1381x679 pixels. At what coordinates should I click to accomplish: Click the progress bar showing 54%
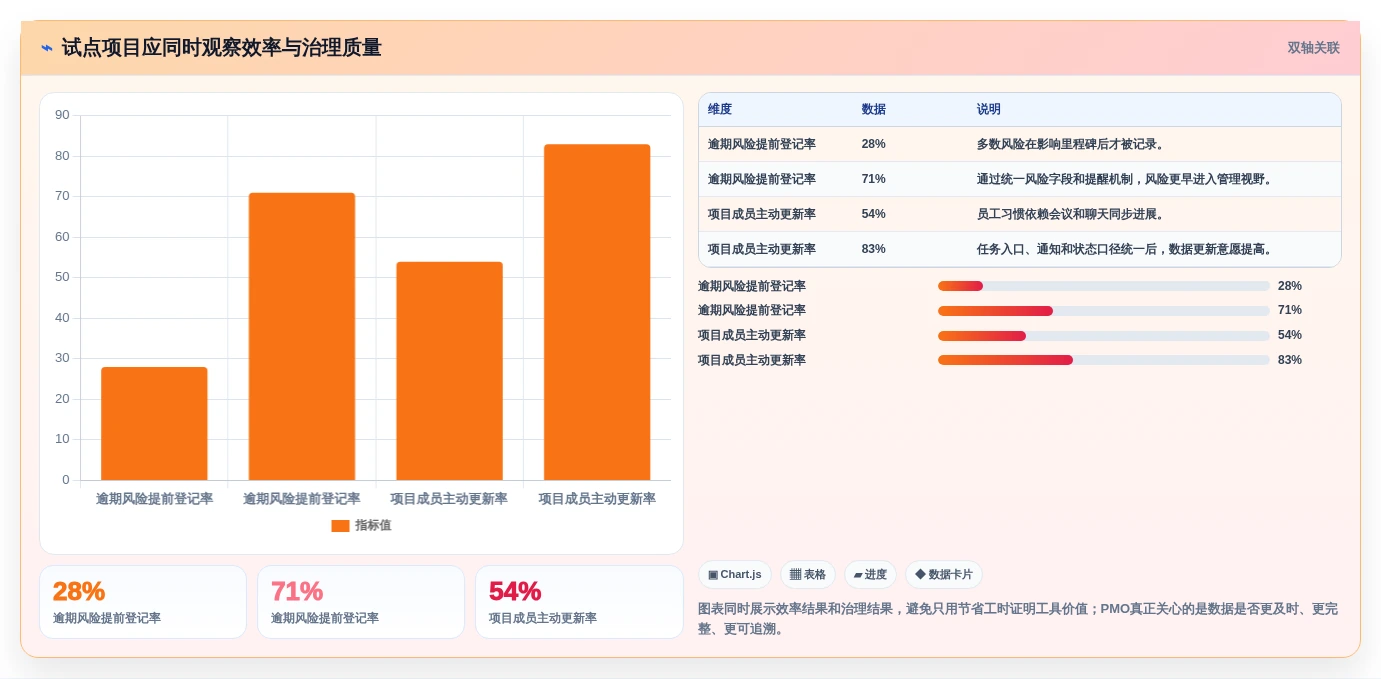click(1104, 335)
